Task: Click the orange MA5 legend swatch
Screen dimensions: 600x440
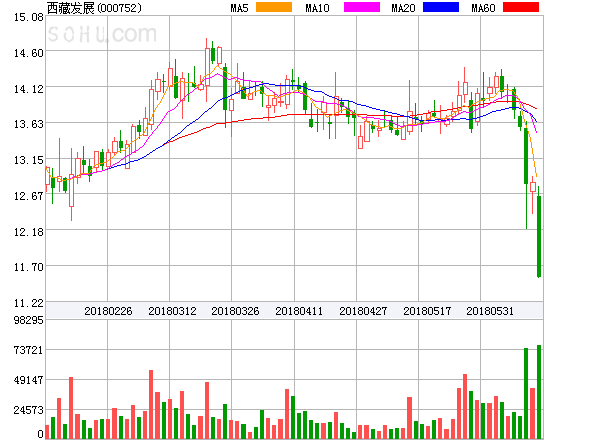Action: [x=274, y=7]
